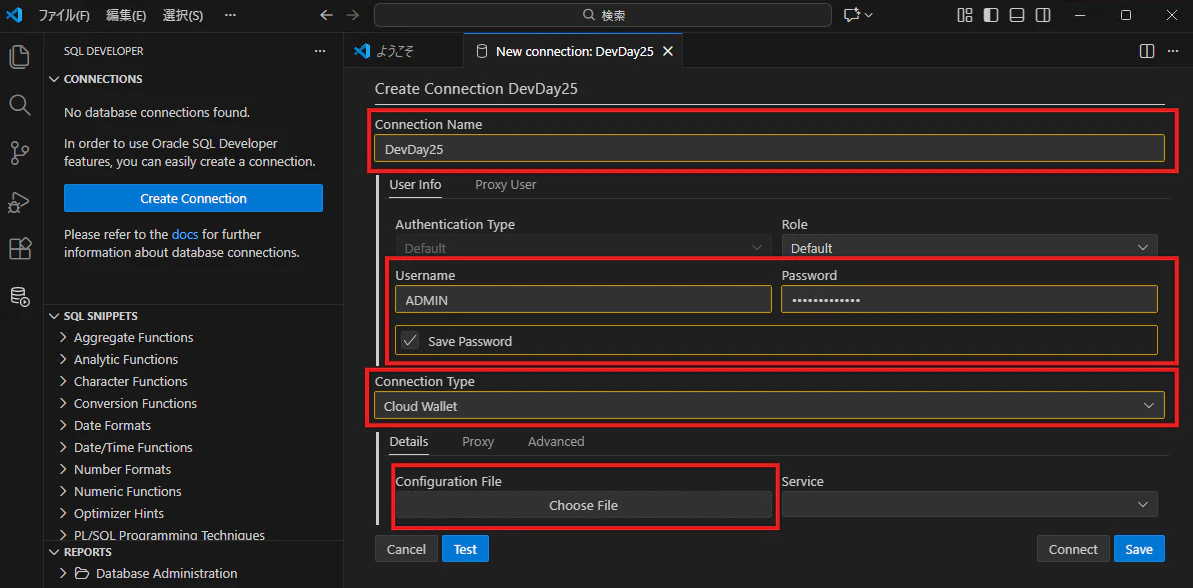Screen dimensions: 1193x588
Task: Expand Date/Time Functions snippets
Action: point(64,447)
